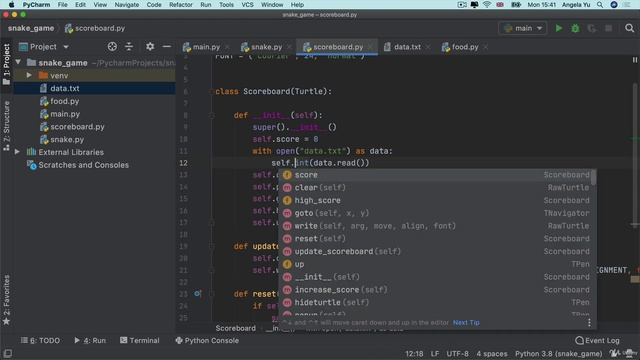Open the Project tool window side tab
This screenshot has width=640, height=360.
click(6, 64)
